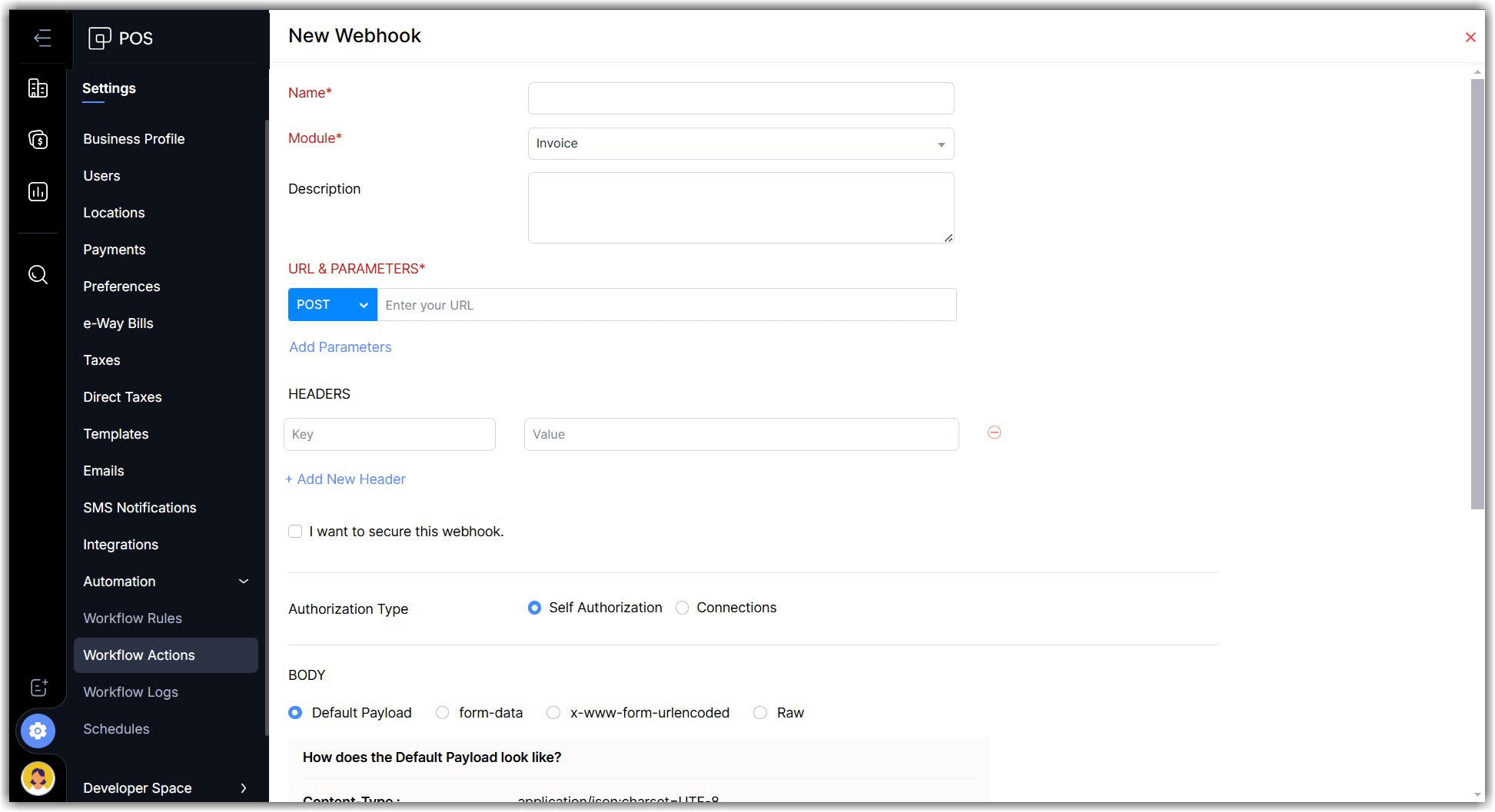Remove the header row with the minus icon
The height and width of the screenshot is (812, 1495).
[x=994, y=433]
